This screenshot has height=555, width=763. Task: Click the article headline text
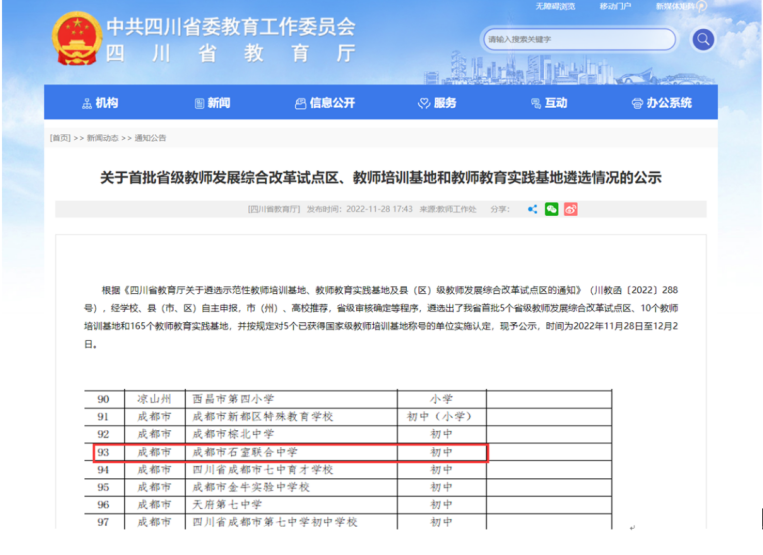381,178
